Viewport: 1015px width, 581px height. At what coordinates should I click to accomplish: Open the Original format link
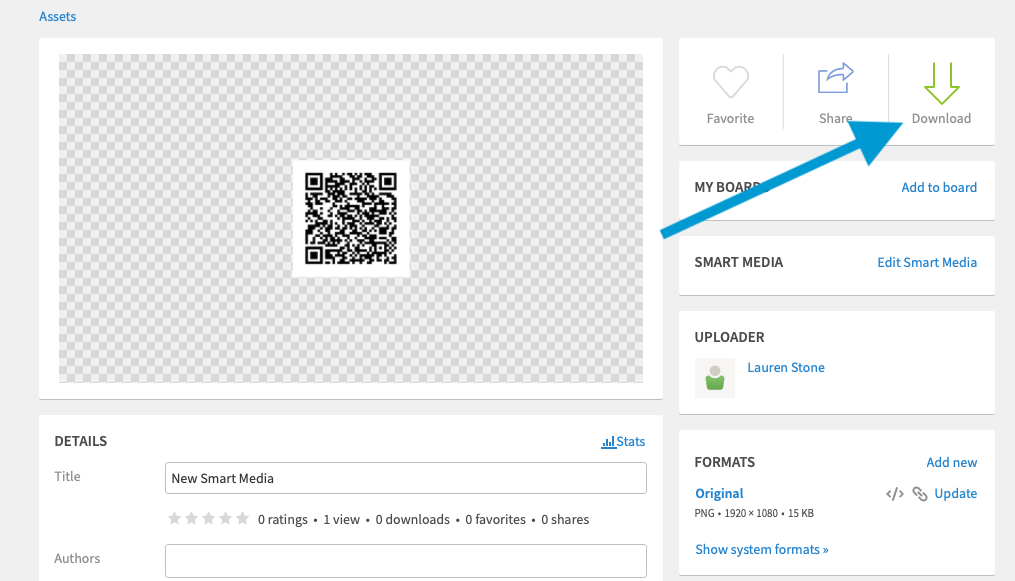(719, 494)
